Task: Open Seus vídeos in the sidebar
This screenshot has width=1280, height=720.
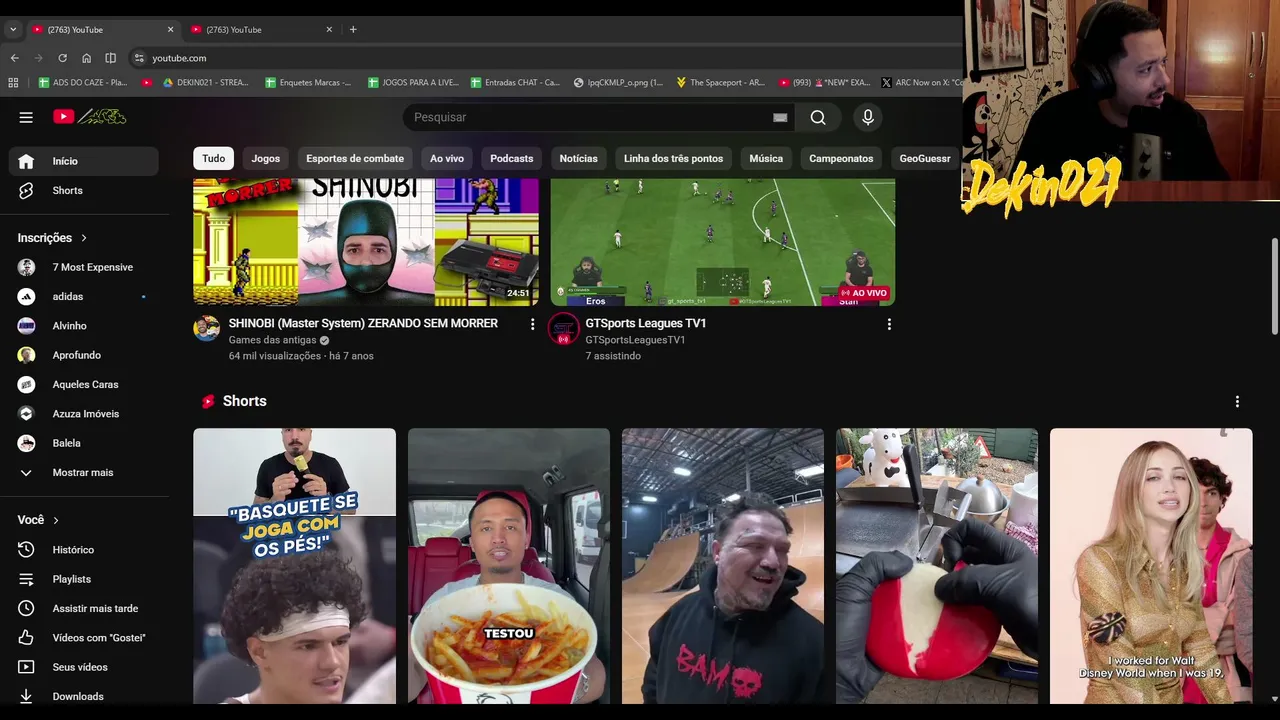Action: (84, 667)
